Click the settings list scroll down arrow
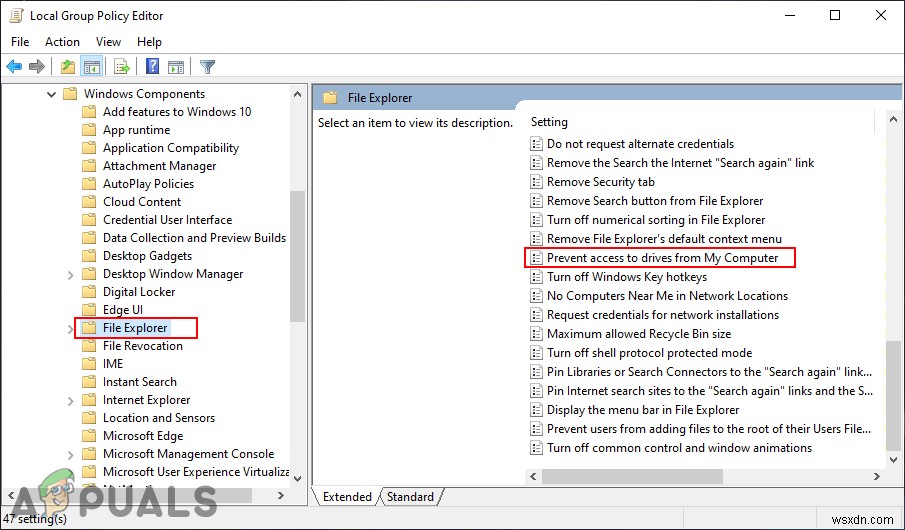Image resolution: width=905 pixels, height=530 pixels. [x=893, y=460]
